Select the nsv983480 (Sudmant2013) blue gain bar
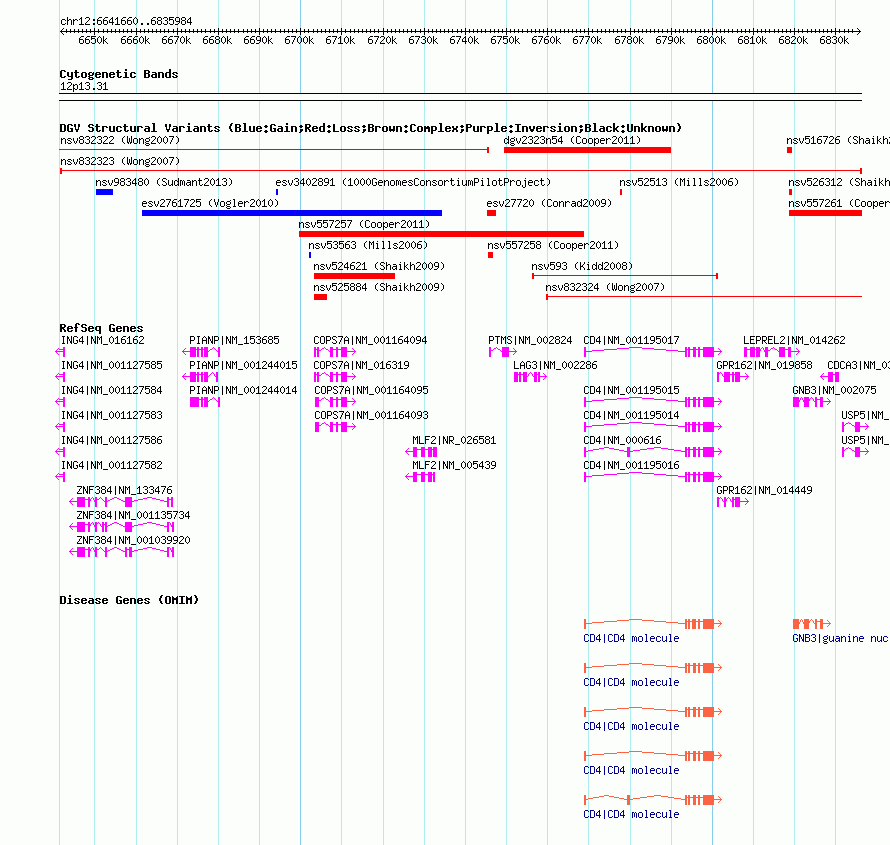The image size is (890, 845). (x=104, y=192)
